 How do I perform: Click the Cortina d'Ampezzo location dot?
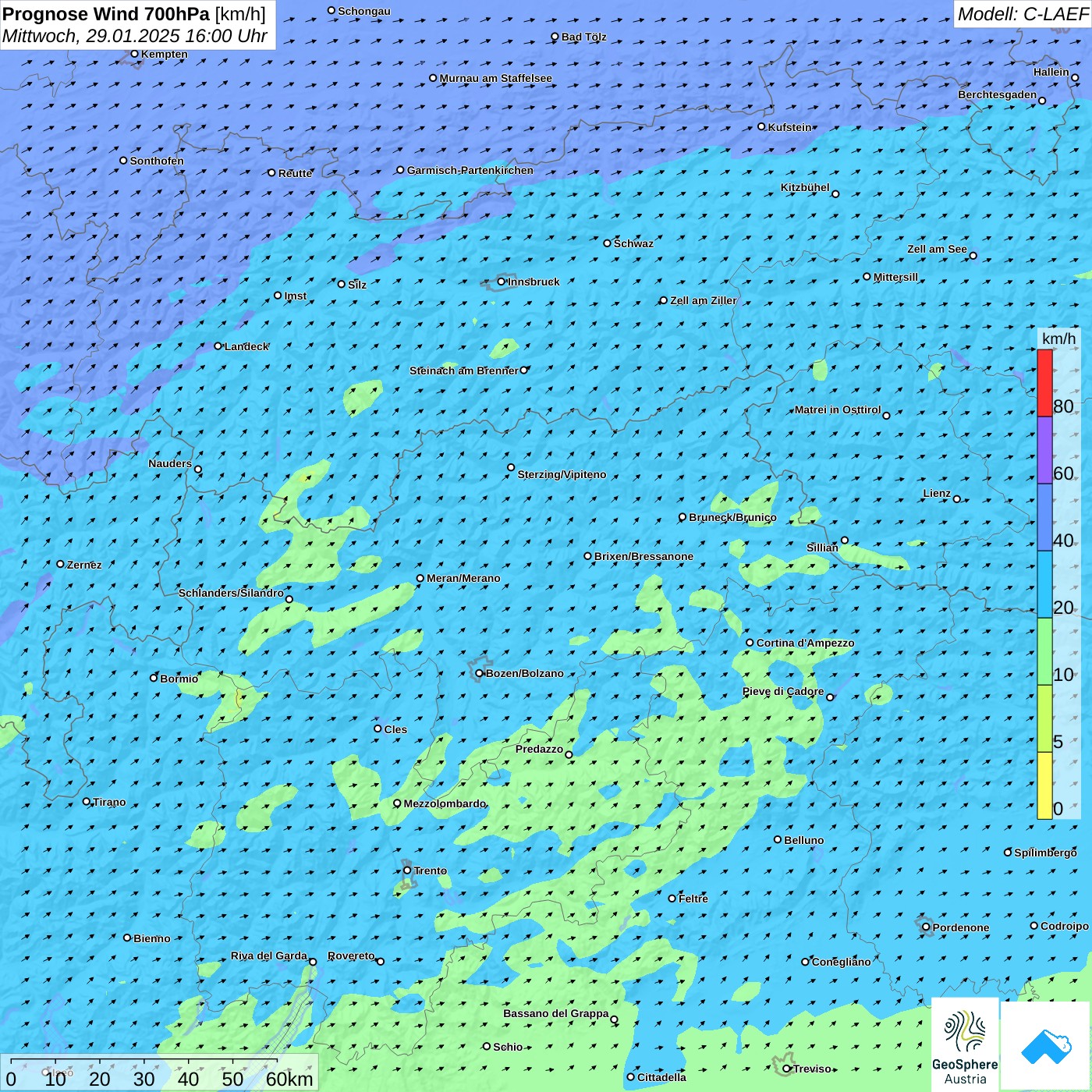750,643
